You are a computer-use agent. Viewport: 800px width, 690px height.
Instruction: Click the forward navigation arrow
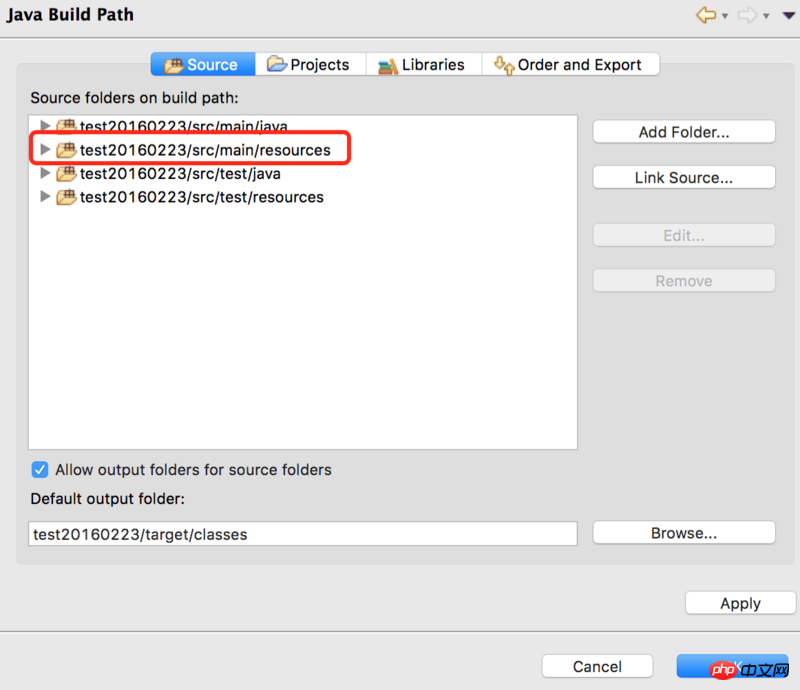tap(747, 15)
